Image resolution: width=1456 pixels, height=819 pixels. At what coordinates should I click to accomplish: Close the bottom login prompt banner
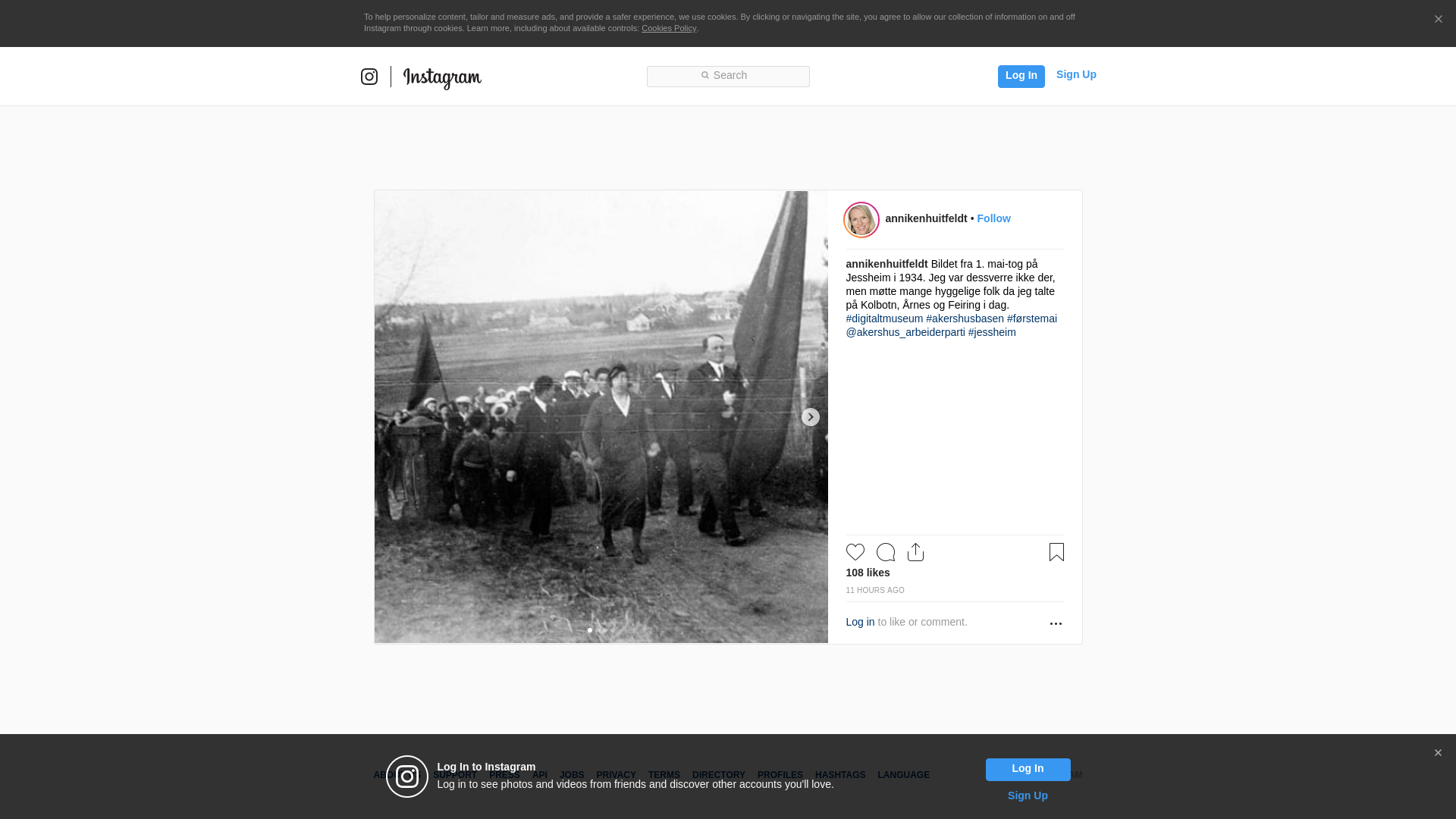point(1438,753)
